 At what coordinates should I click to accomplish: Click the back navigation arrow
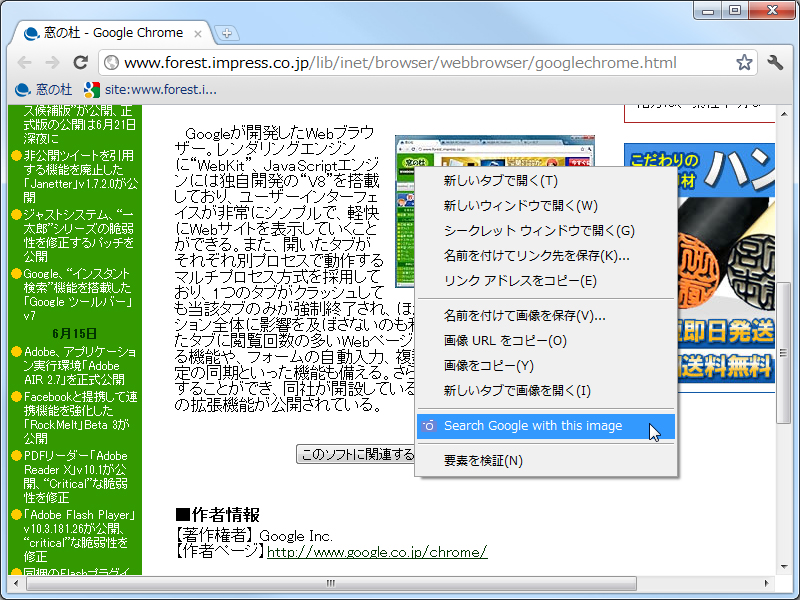[25, 62]
